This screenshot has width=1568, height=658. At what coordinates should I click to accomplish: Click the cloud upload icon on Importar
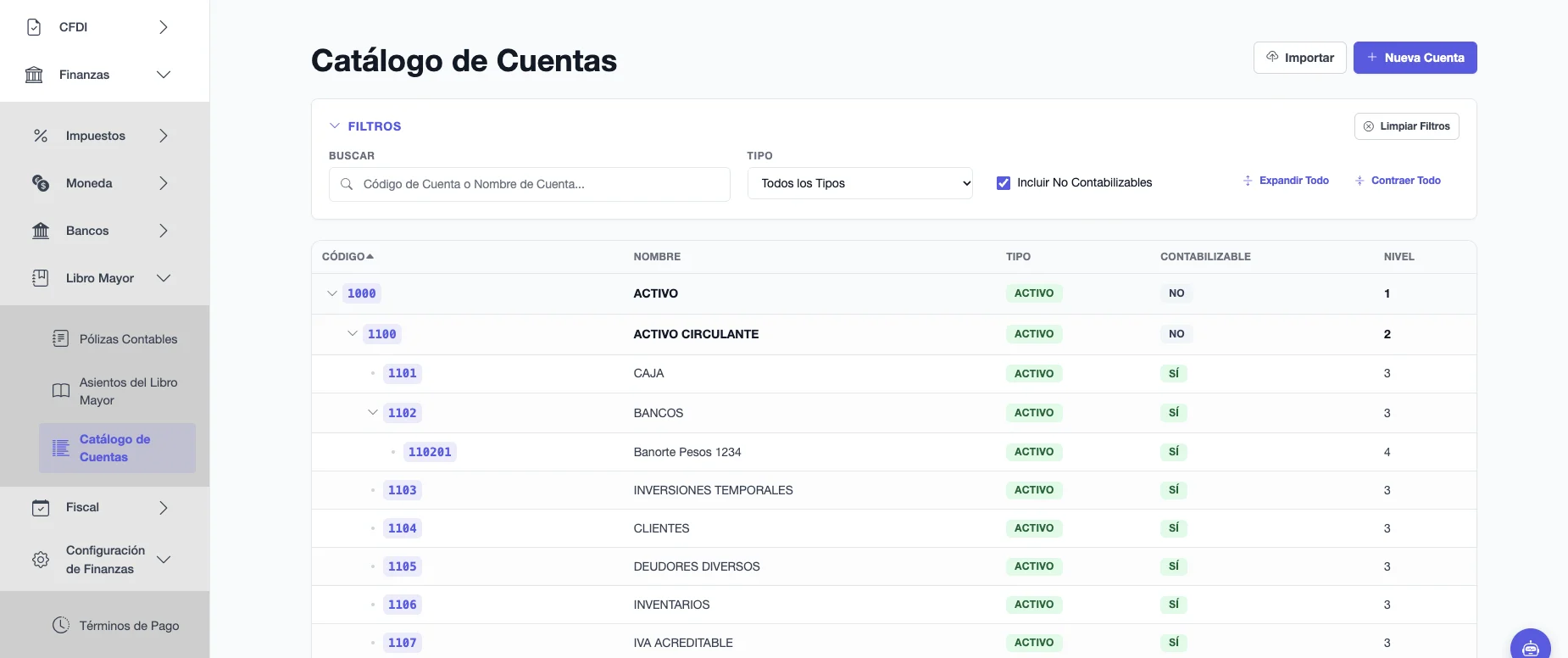click(x=1272, y=57)
